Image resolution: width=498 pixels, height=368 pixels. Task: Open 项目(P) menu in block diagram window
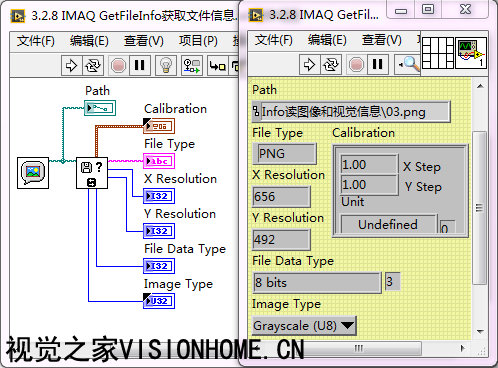(198, 41)
